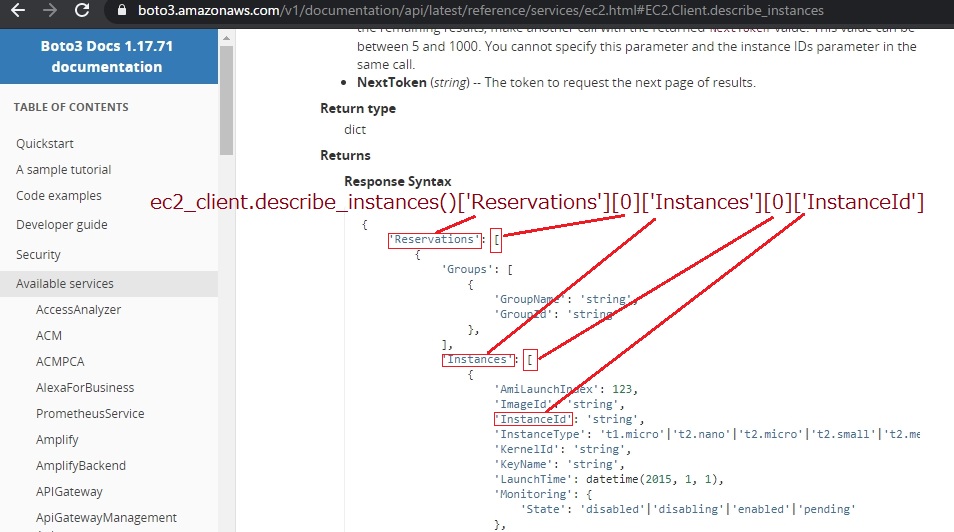954x532 pixels.
Task: Click the sidebar scrollbar thumb
Action: pos(226,100)
